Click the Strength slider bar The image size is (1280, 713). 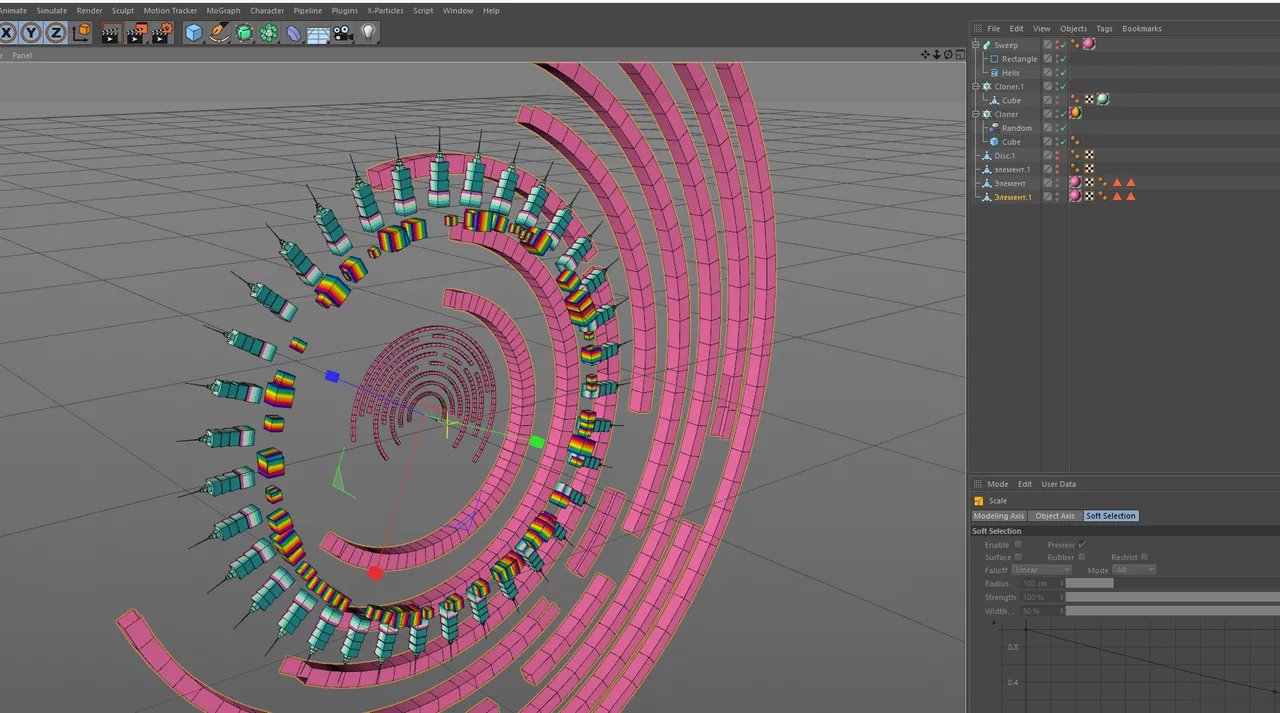coord(1172,597)
